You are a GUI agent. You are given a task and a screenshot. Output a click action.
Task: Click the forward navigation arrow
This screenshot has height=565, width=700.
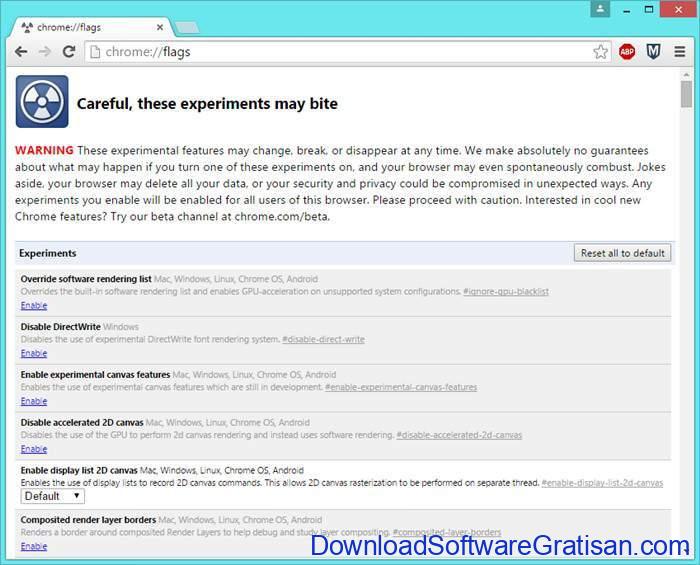45,52
